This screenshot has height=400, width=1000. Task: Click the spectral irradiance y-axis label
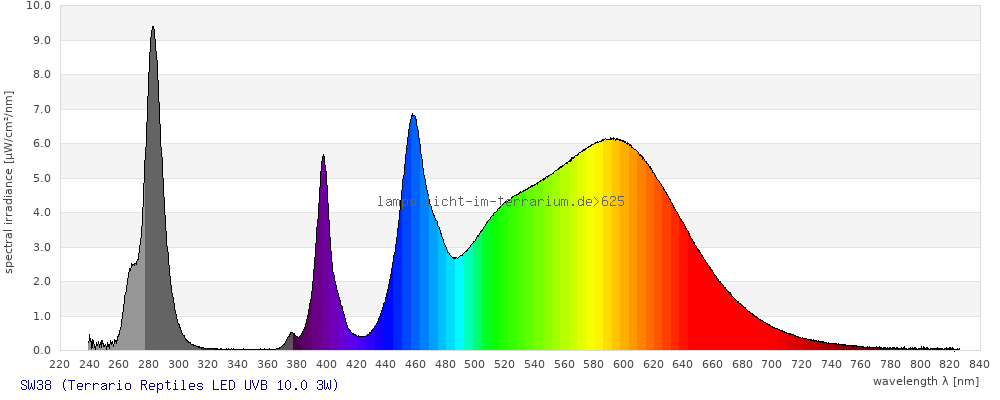(9, 181)
